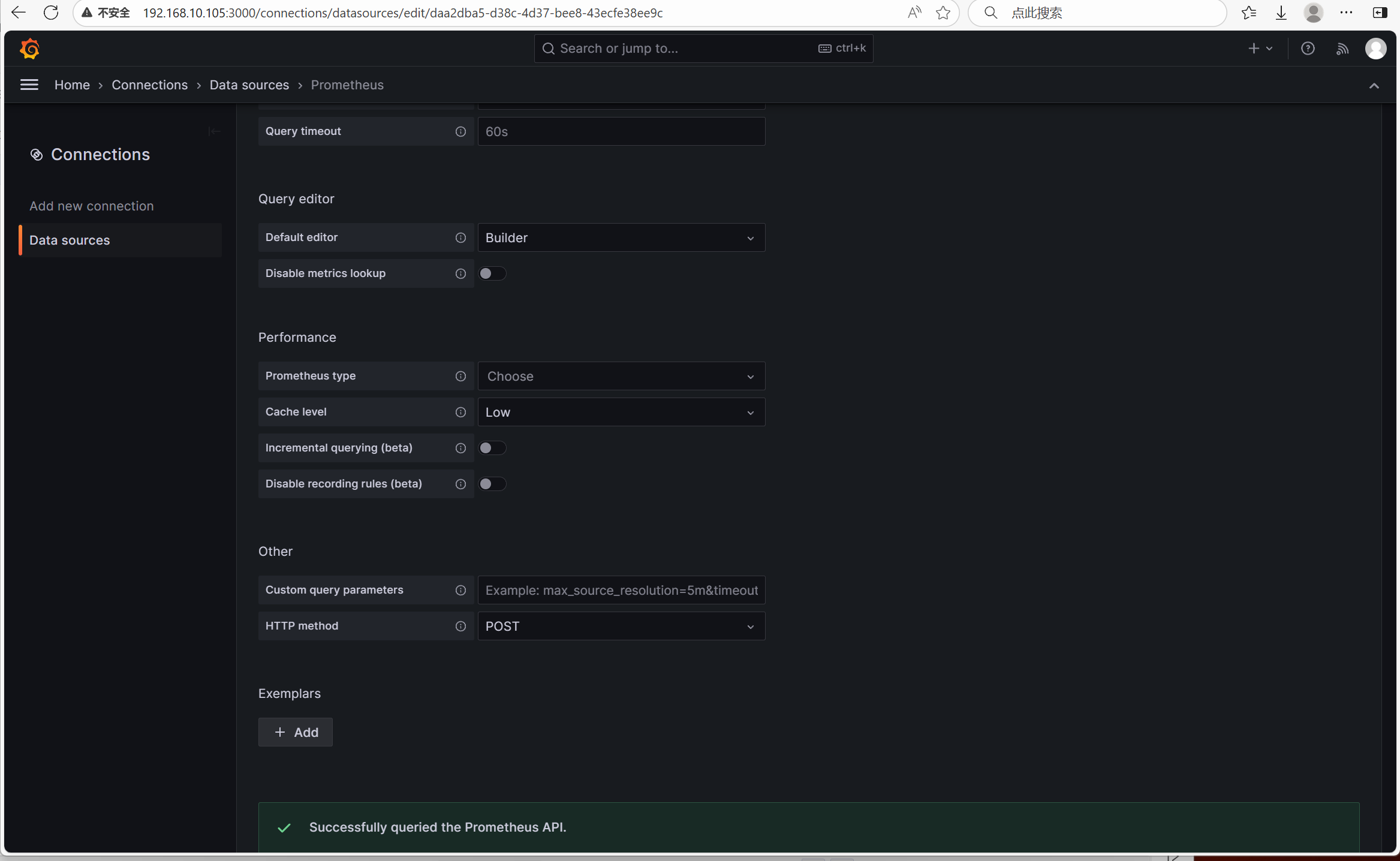Click the Exemplars section heading
Viewport: 1400px width, 861px height.
pyautogui.click(x=290, y=694)
